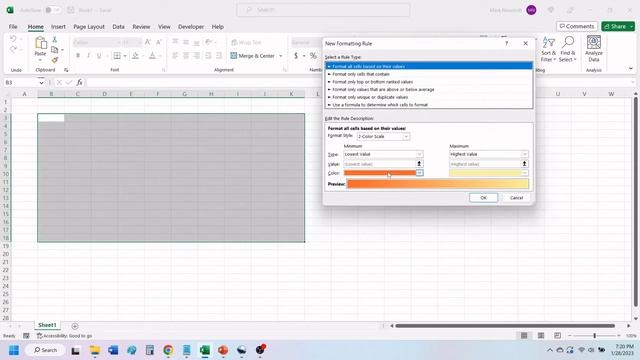This screenshot has width=640, height=360.
Task: Click the New Sheet plus icon
Action: tap(75, 326)
